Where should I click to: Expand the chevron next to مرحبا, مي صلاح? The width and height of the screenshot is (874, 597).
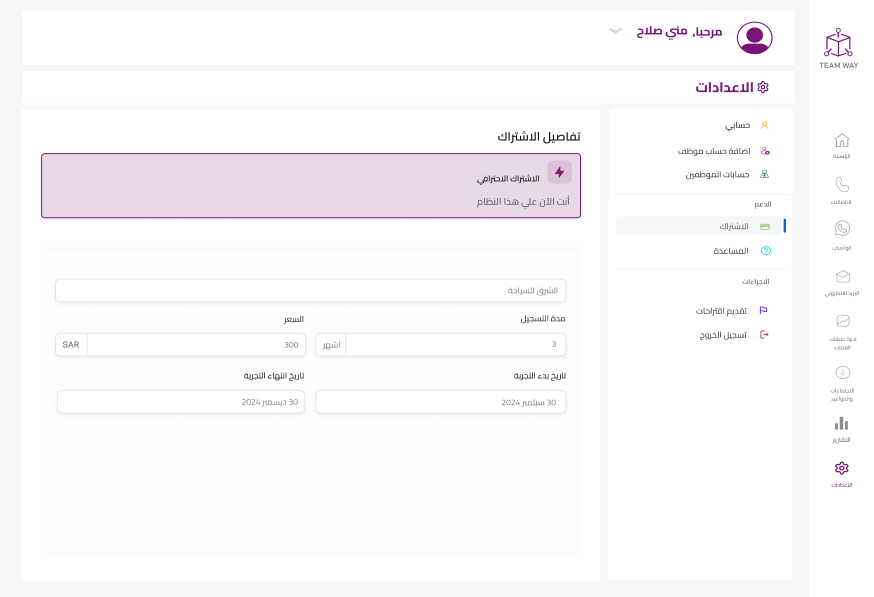coord(616,31)
